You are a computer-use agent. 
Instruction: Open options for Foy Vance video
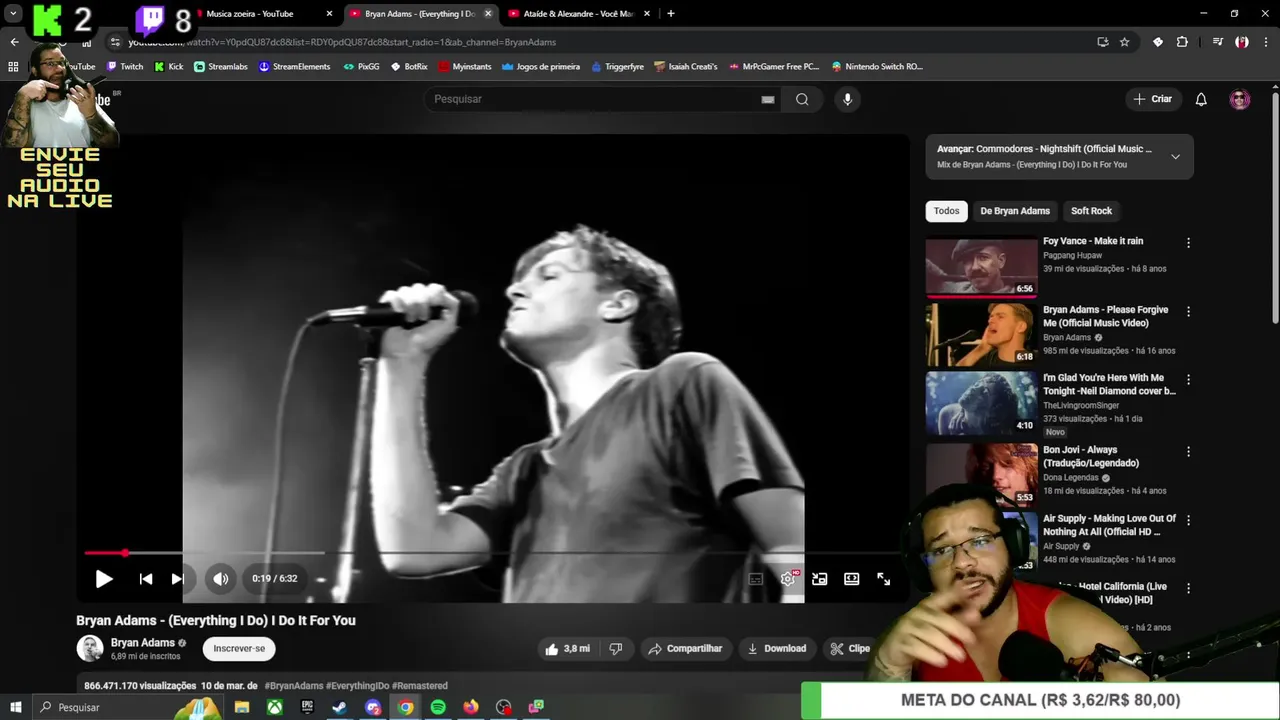pyautogui.click(x=1188, y=243)
